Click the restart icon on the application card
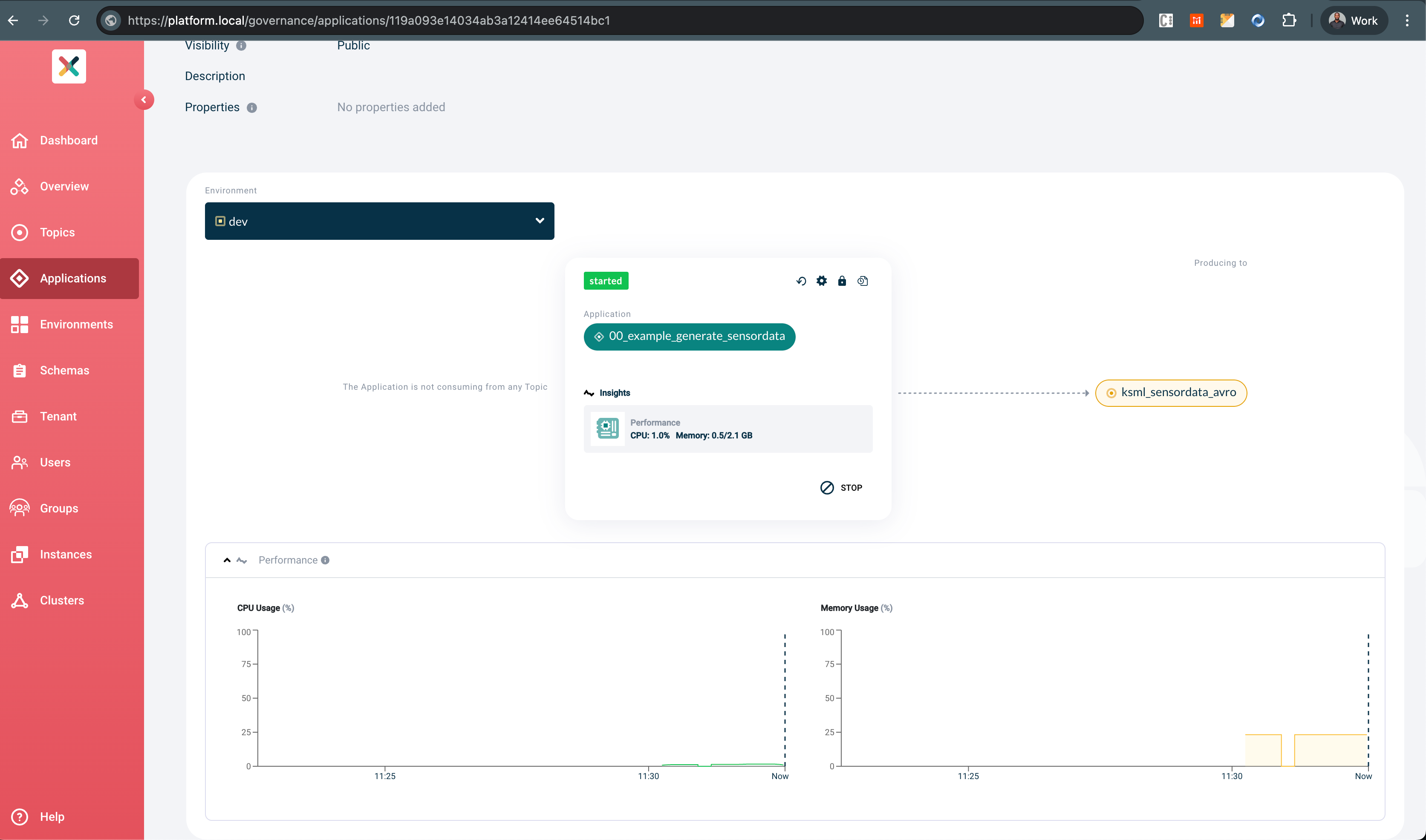The image size is (1426, 840). [801, 280]
